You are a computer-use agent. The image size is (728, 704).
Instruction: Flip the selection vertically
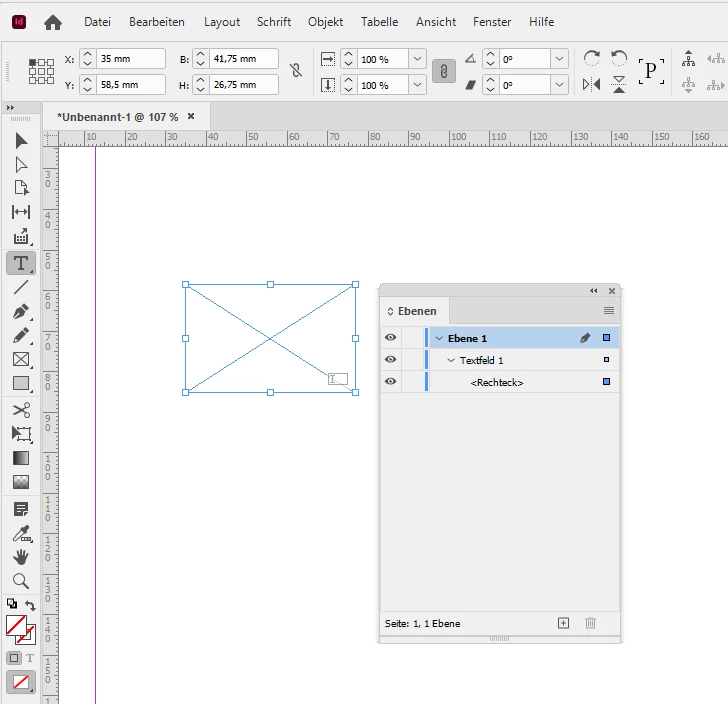[x=618, y=84]
